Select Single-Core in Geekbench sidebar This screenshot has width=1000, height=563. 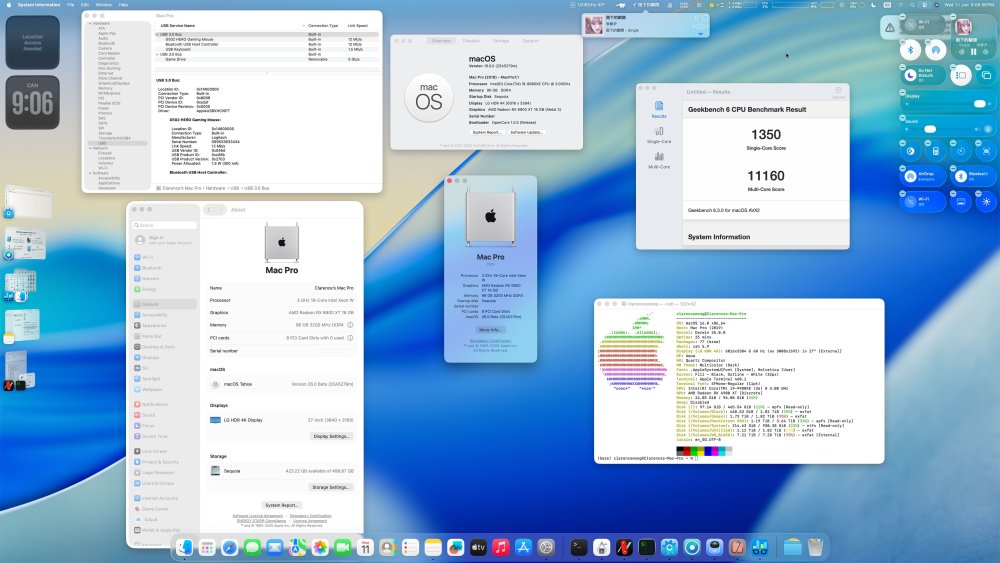click(x=659, y=135)
